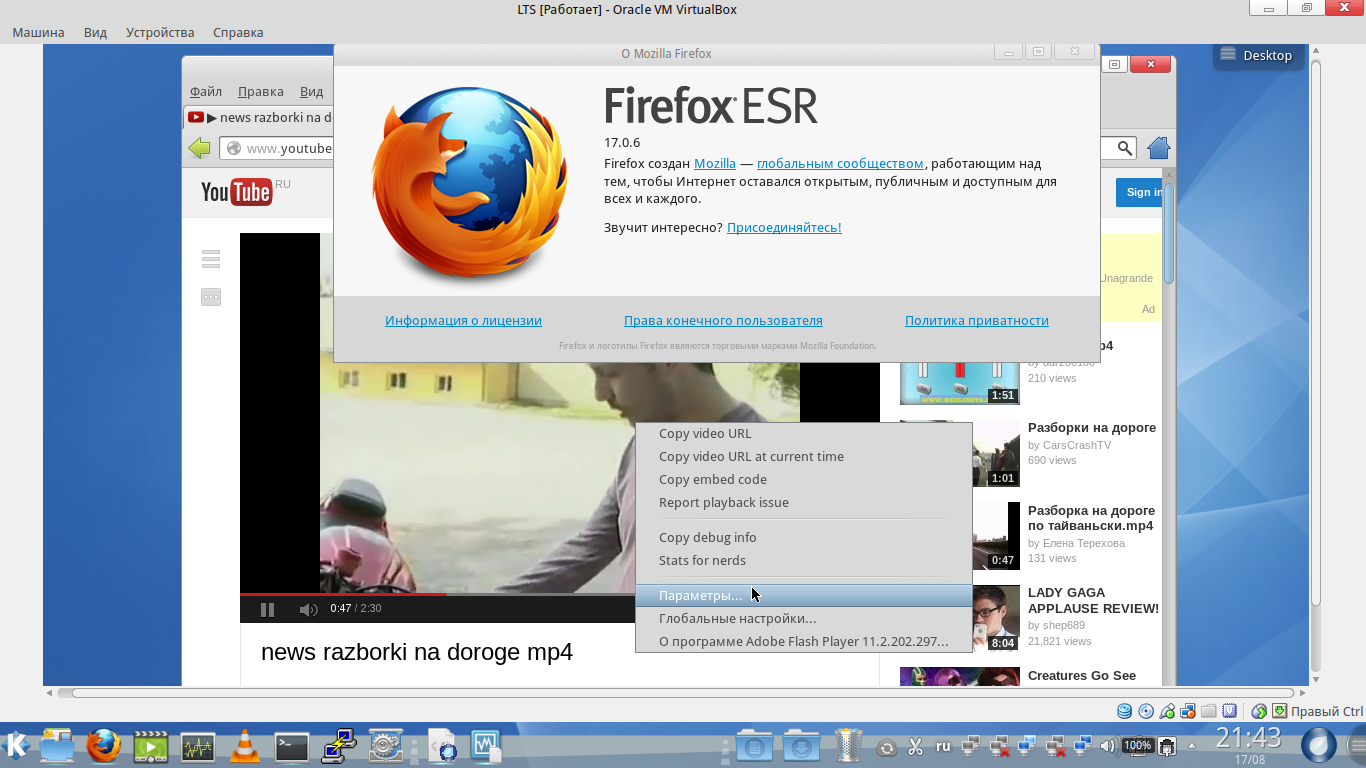Click the VirtualBox shared folders status icon
The height and width of the screenshot is (768, 1366).
click(1208, 711)
